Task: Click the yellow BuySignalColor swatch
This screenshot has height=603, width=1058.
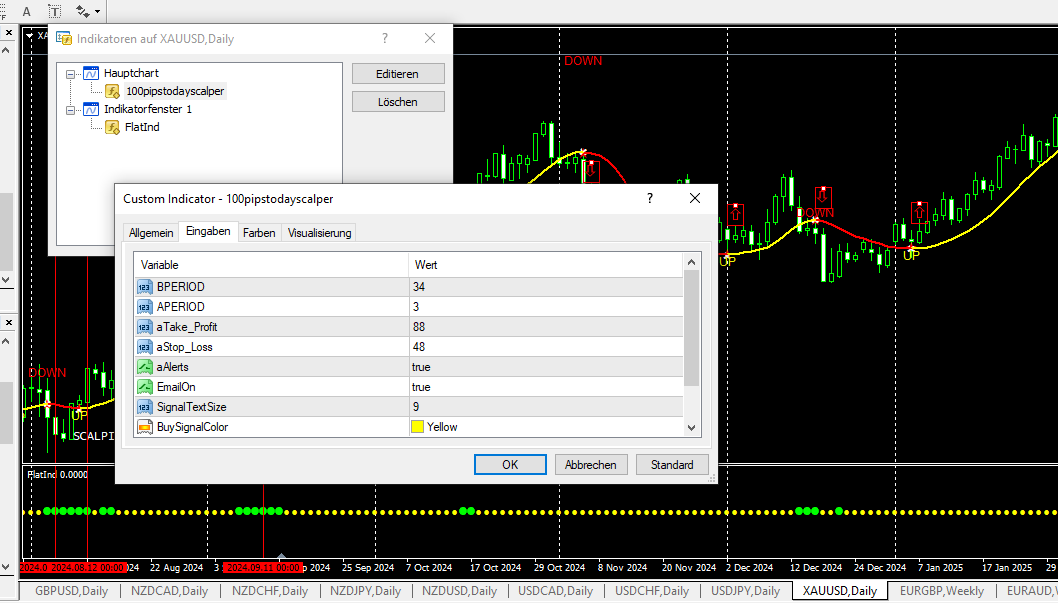Action: click(418, 427)
